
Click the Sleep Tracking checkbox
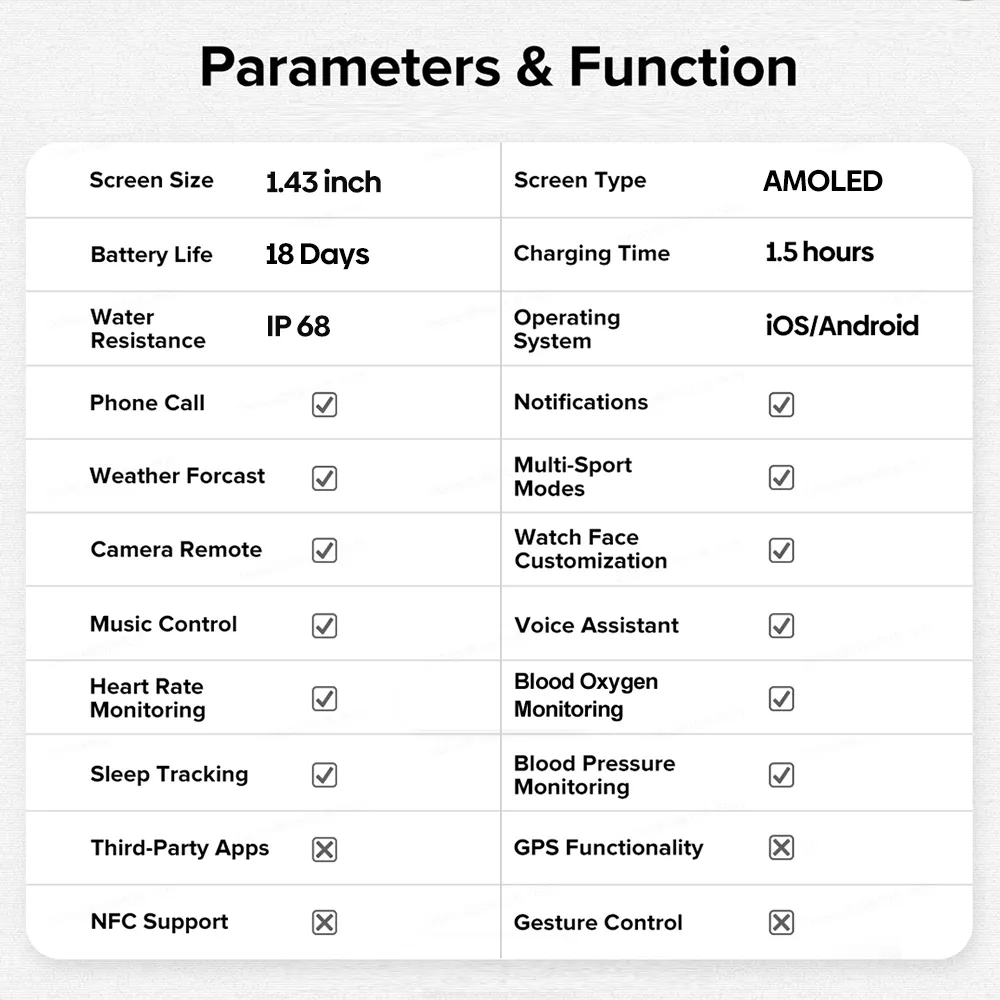[324, 775]
